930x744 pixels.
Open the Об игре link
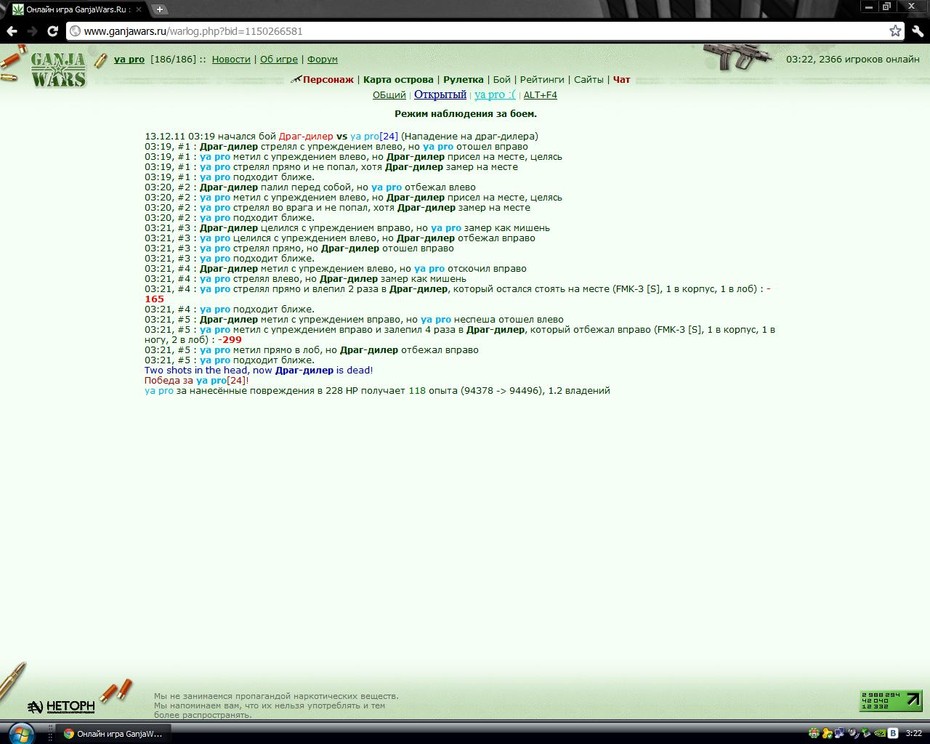(x=279, y=59)
